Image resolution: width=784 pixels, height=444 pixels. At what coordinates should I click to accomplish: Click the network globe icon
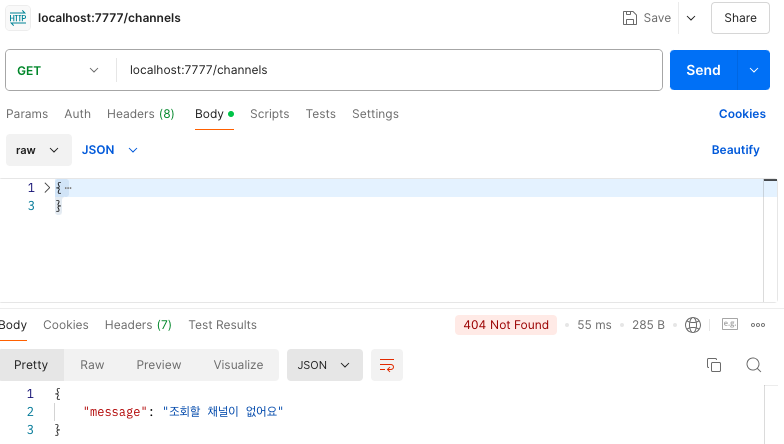tap(692, 325)
